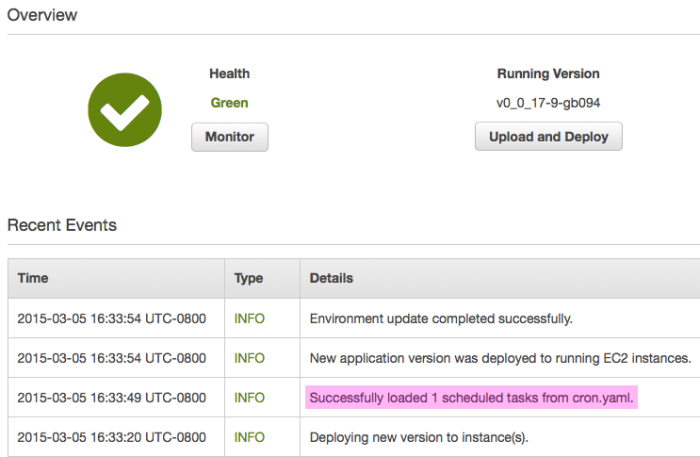Click INFO type in the cron.yaml row
This screenshot has width=700, height=457.
[250, 398]
